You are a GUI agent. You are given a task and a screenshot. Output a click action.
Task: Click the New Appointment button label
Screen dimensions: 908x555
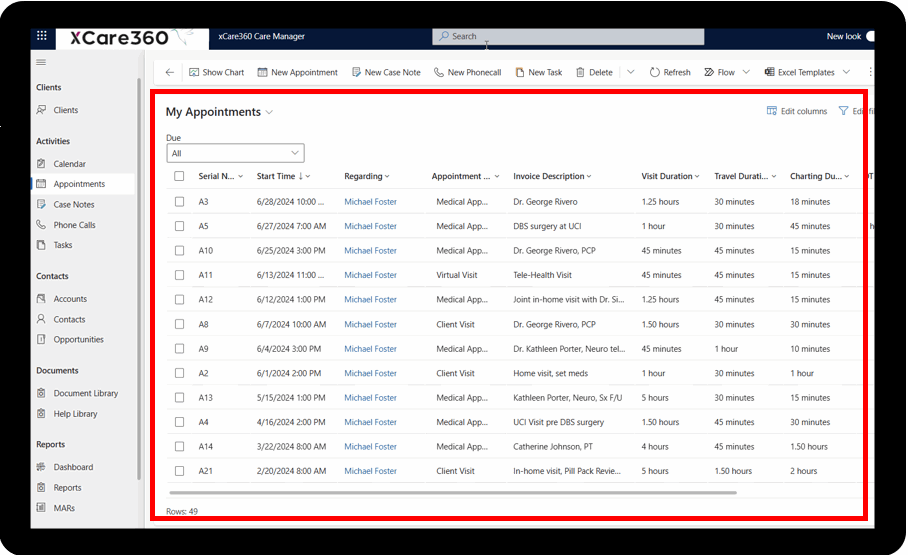[305, 72]
